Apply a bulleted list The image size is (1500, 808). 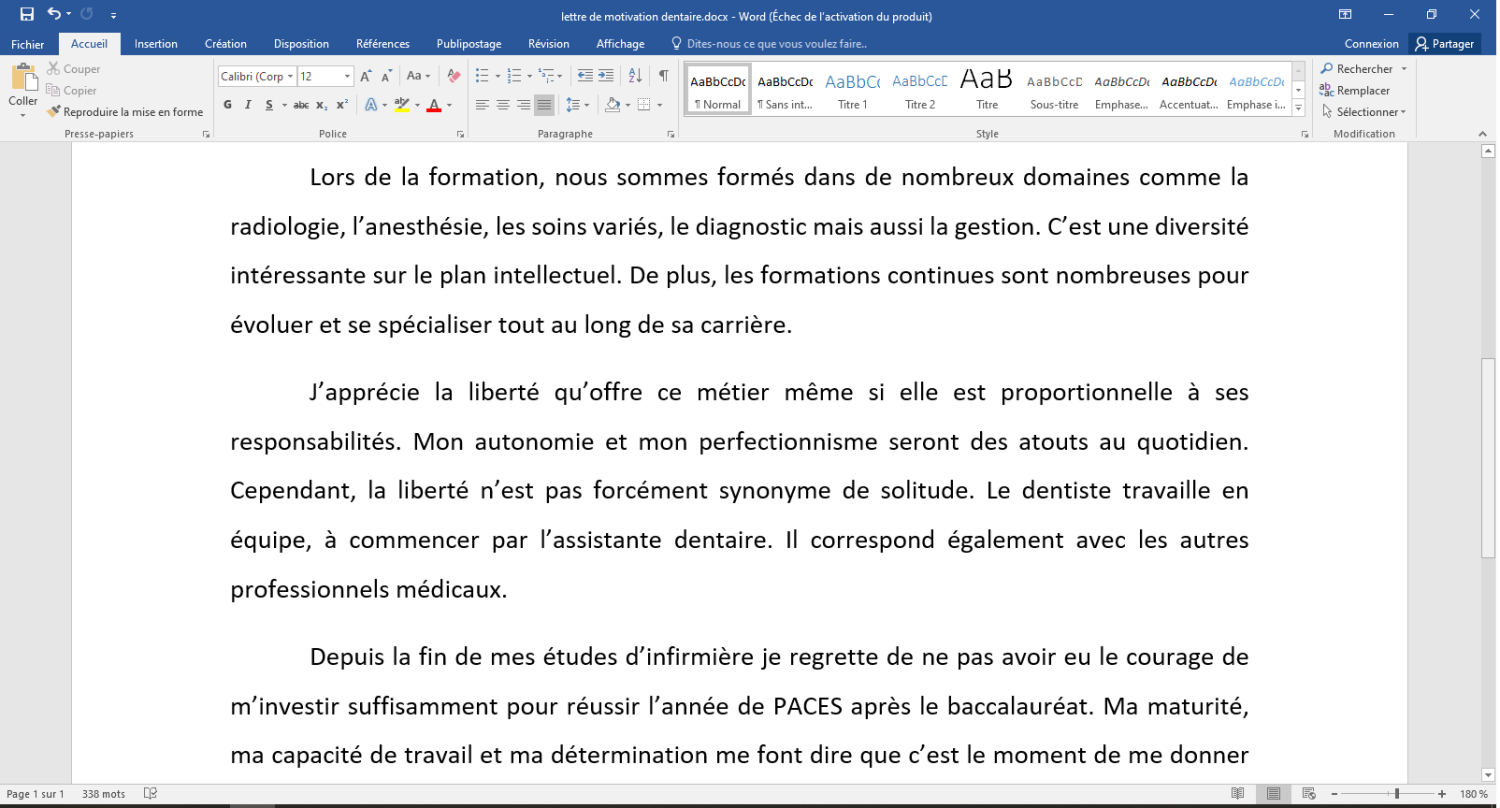(x=482, y=76)
